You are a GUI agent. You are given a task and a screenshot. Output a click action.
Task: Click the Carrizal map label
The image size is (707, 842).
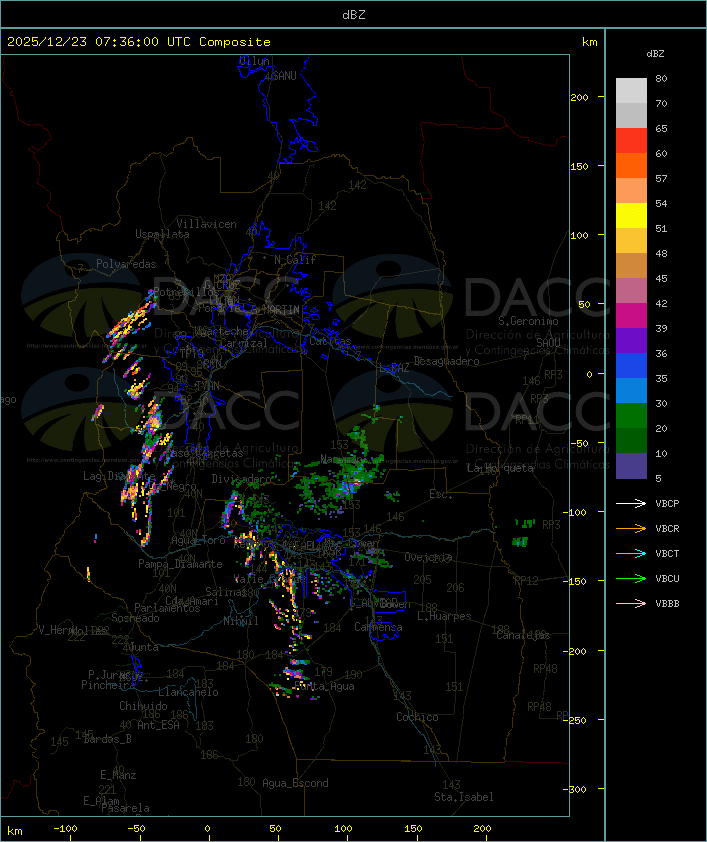tap(243, 343)
